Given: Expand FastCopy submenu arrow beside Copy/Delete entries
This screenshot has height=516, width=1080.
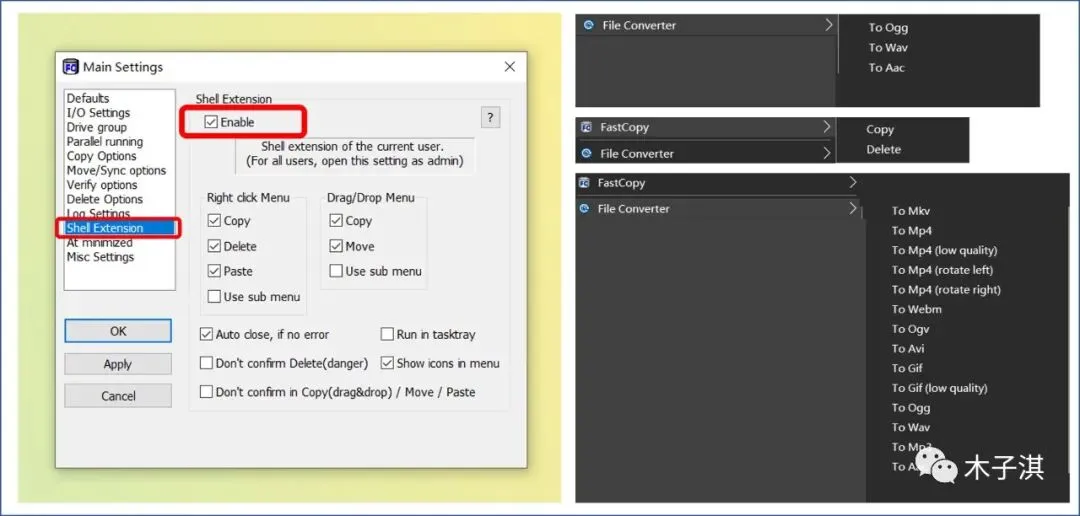Looking at the screenshot, I should click(827, 127).
